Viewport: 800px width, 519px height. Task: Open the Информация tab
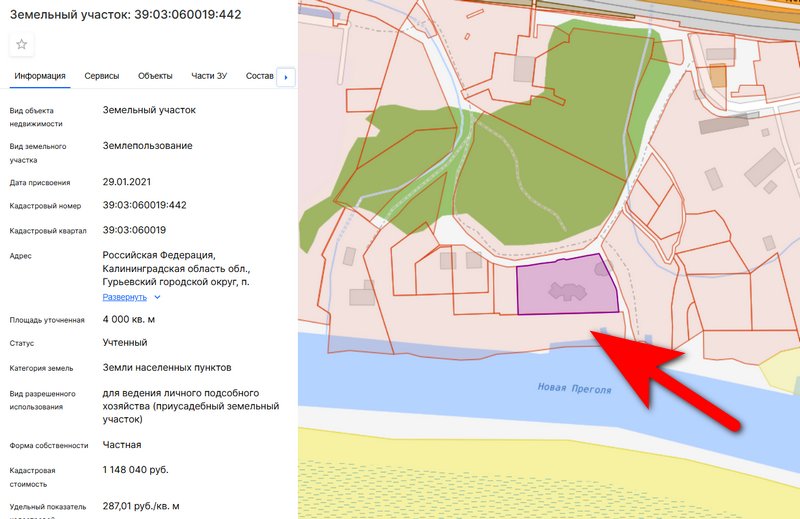point(40,76)
